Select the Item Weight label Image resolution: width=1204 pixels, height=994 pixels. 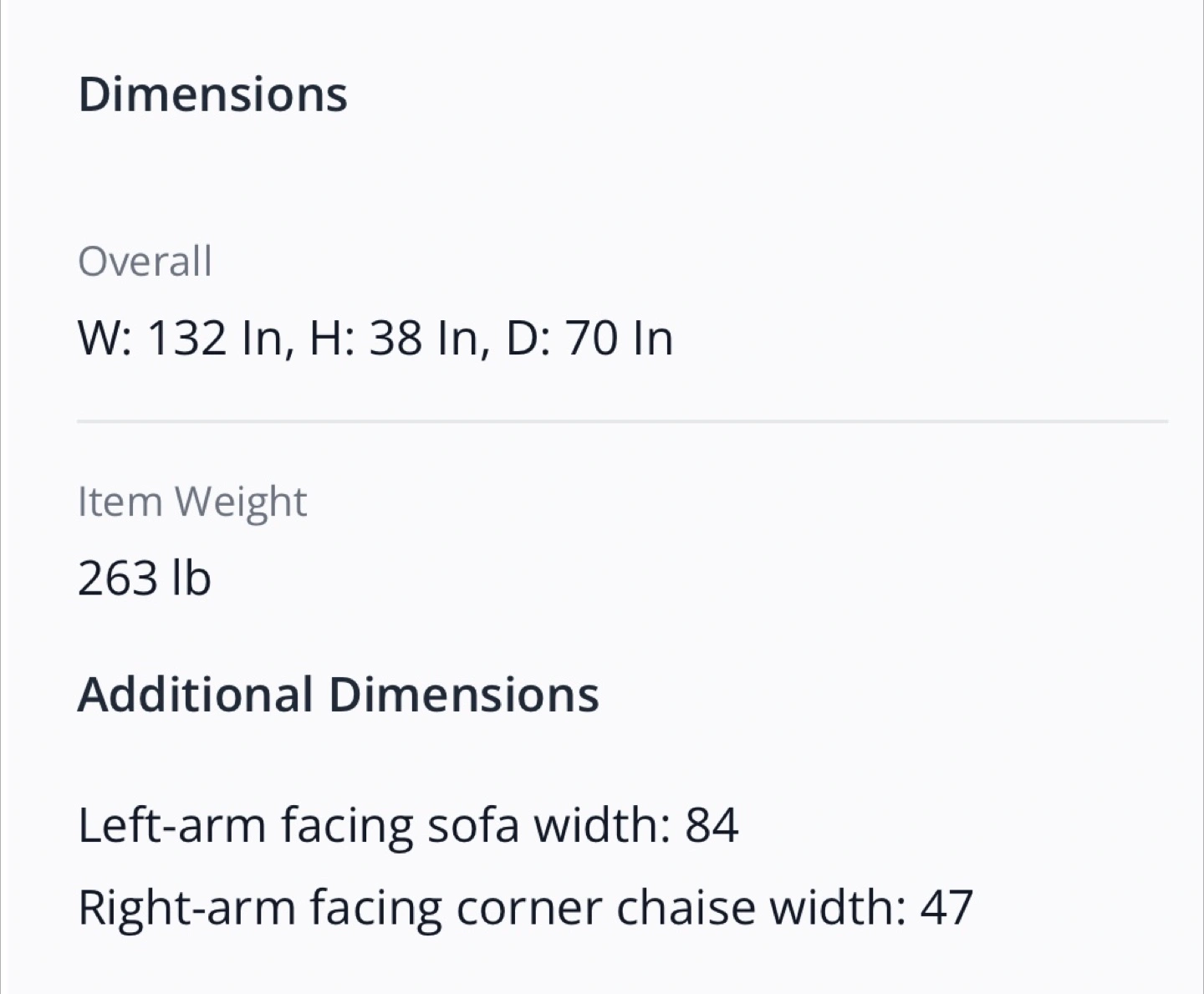pyautogui.click(x=192, y=502)
